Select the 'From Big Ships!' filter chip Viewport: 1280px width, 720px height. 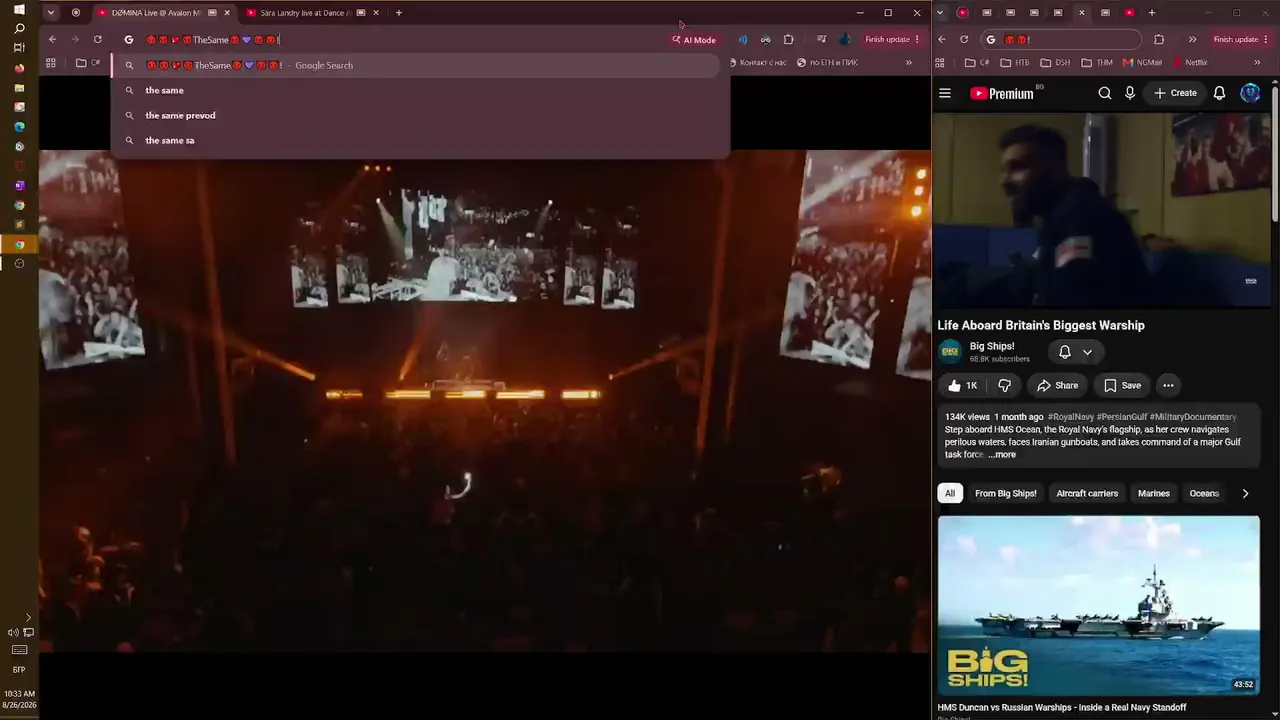point(1006,493)
